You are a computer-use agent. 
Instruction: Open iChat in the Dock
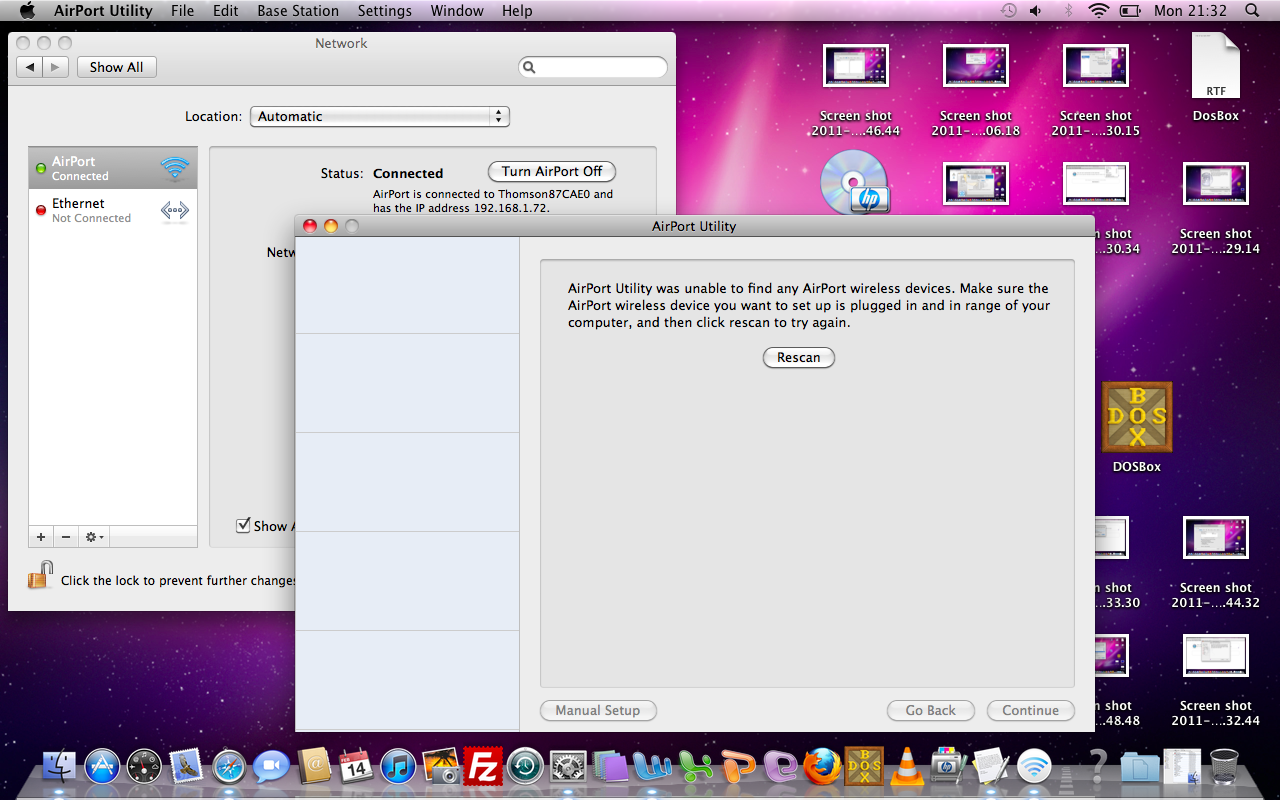coord(271,767)
